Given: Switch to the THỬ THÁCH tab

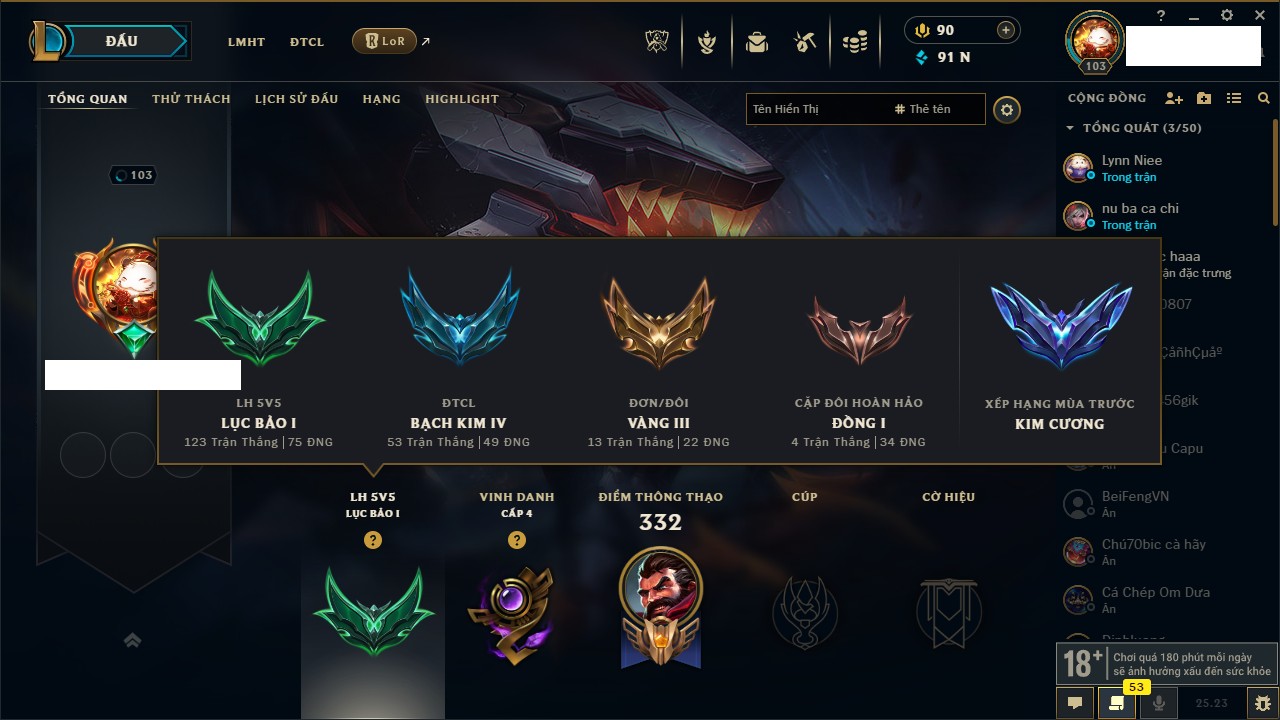Looking at the screenshot, I should click(x=191, y=99).
